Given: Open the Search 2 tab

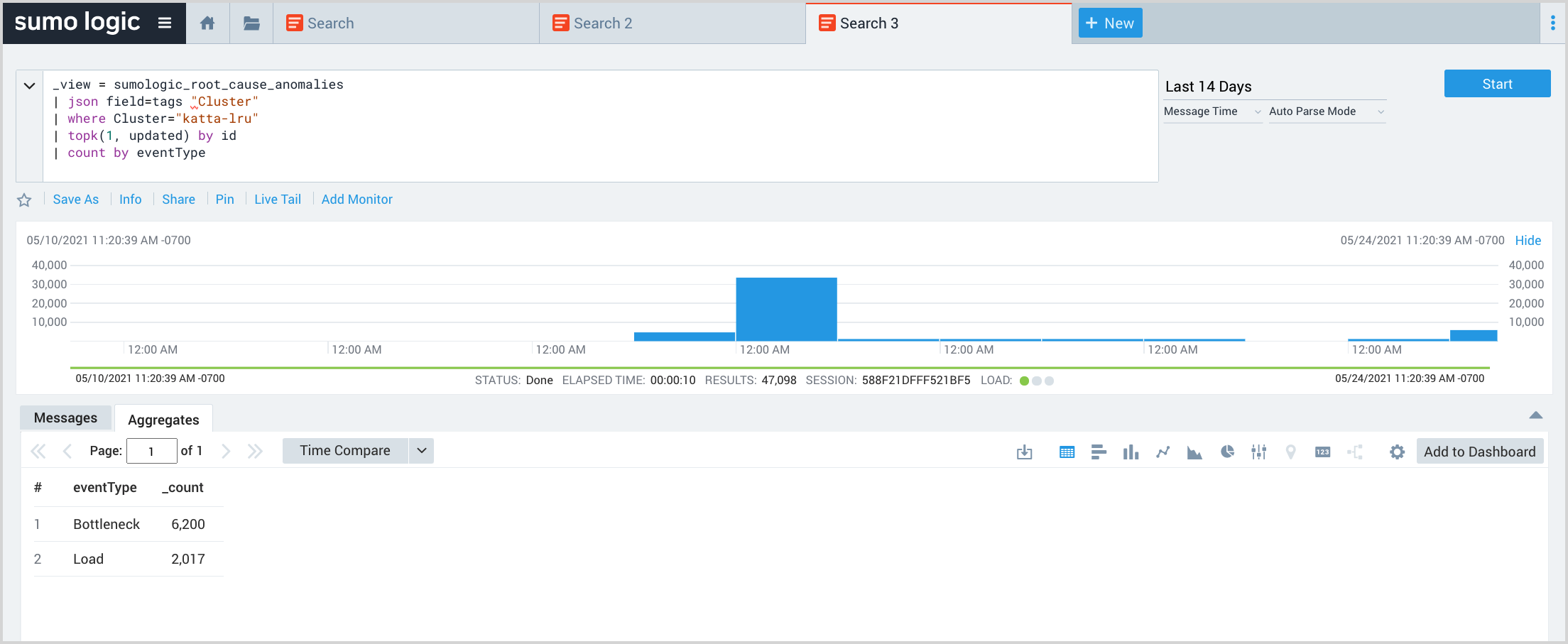Looking at the screenshot, I should point(602,23).
